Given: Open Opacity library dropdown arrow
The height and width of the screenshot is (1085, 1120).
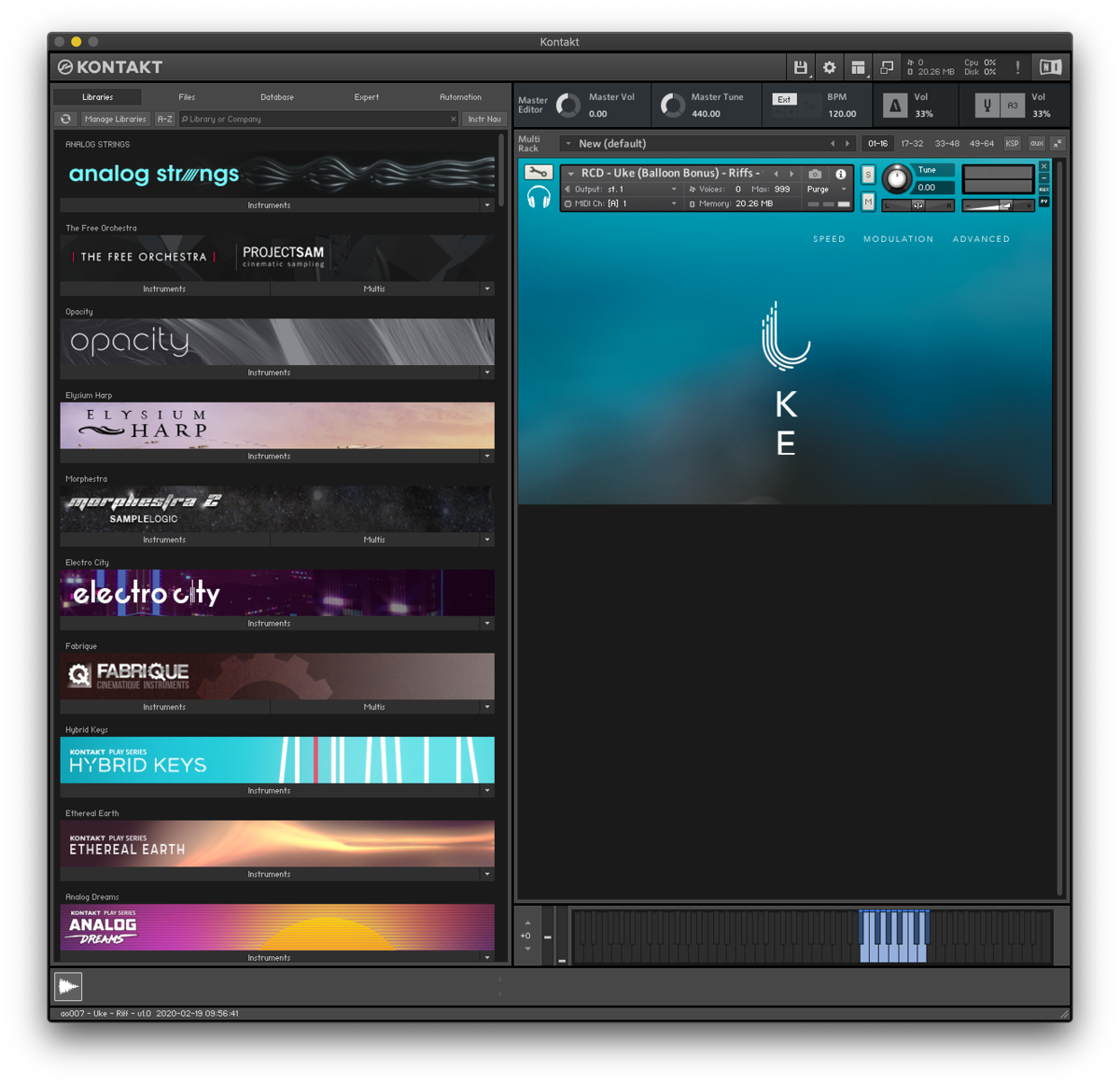Looking at the screenshot, I should tap(487, 373).
